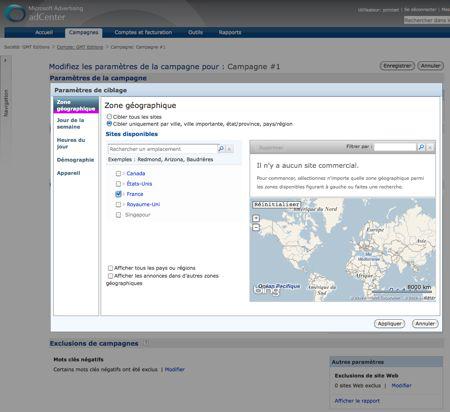The height and width of the screenshot is (412, 450).
Task: Click Annuler next to Enregistrer
Action: [x=430, y=66]
